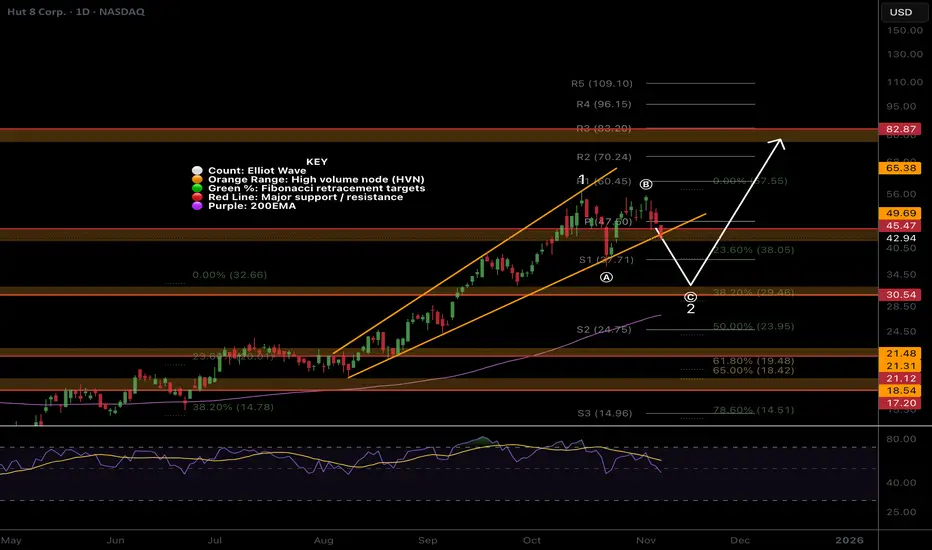Select the 30.54 red price label
The width and height of the screenshot is (932, 550).
[900, 294]
